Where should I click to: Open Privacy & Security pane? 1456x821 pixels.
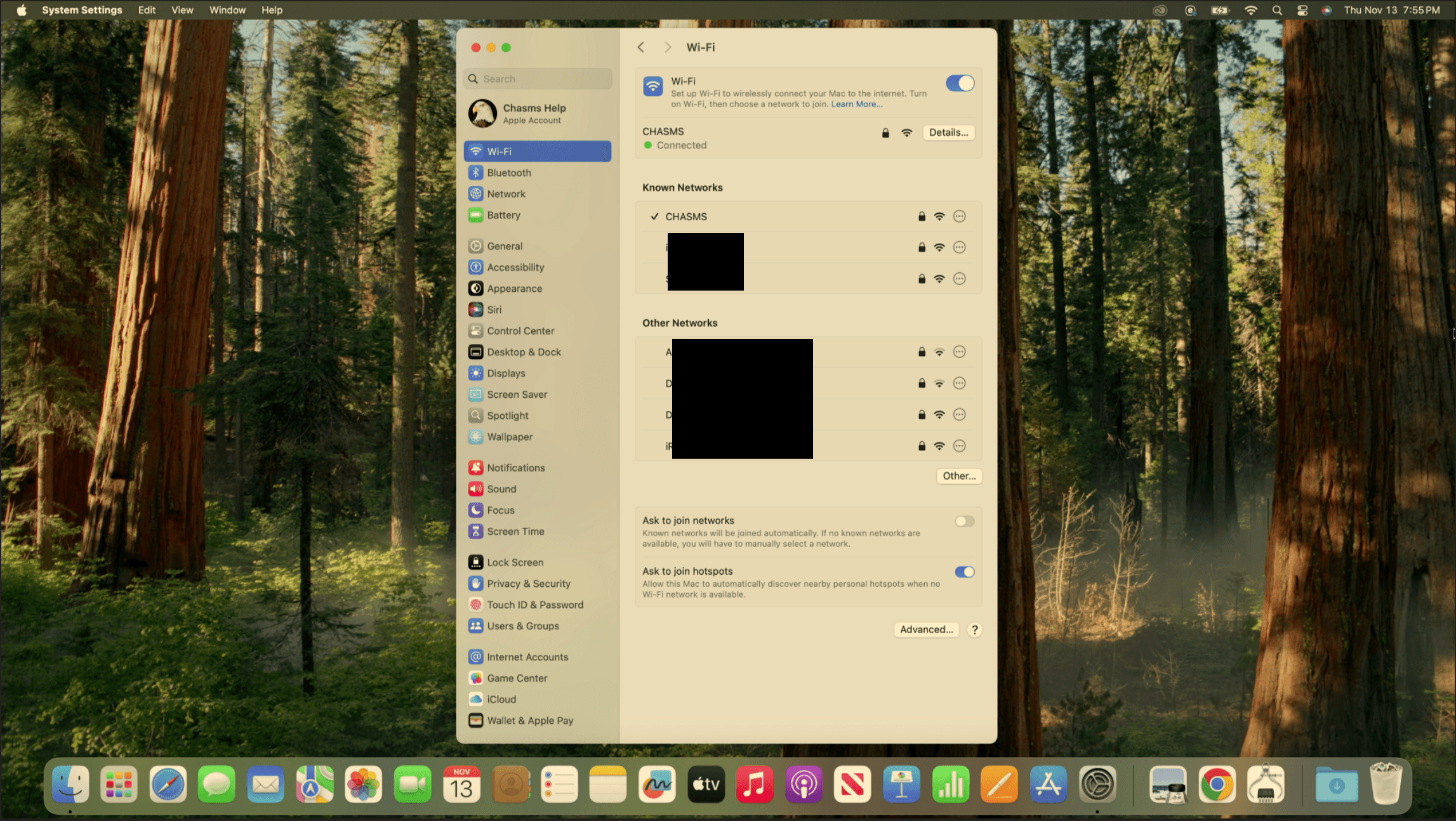tap(528, 584)
